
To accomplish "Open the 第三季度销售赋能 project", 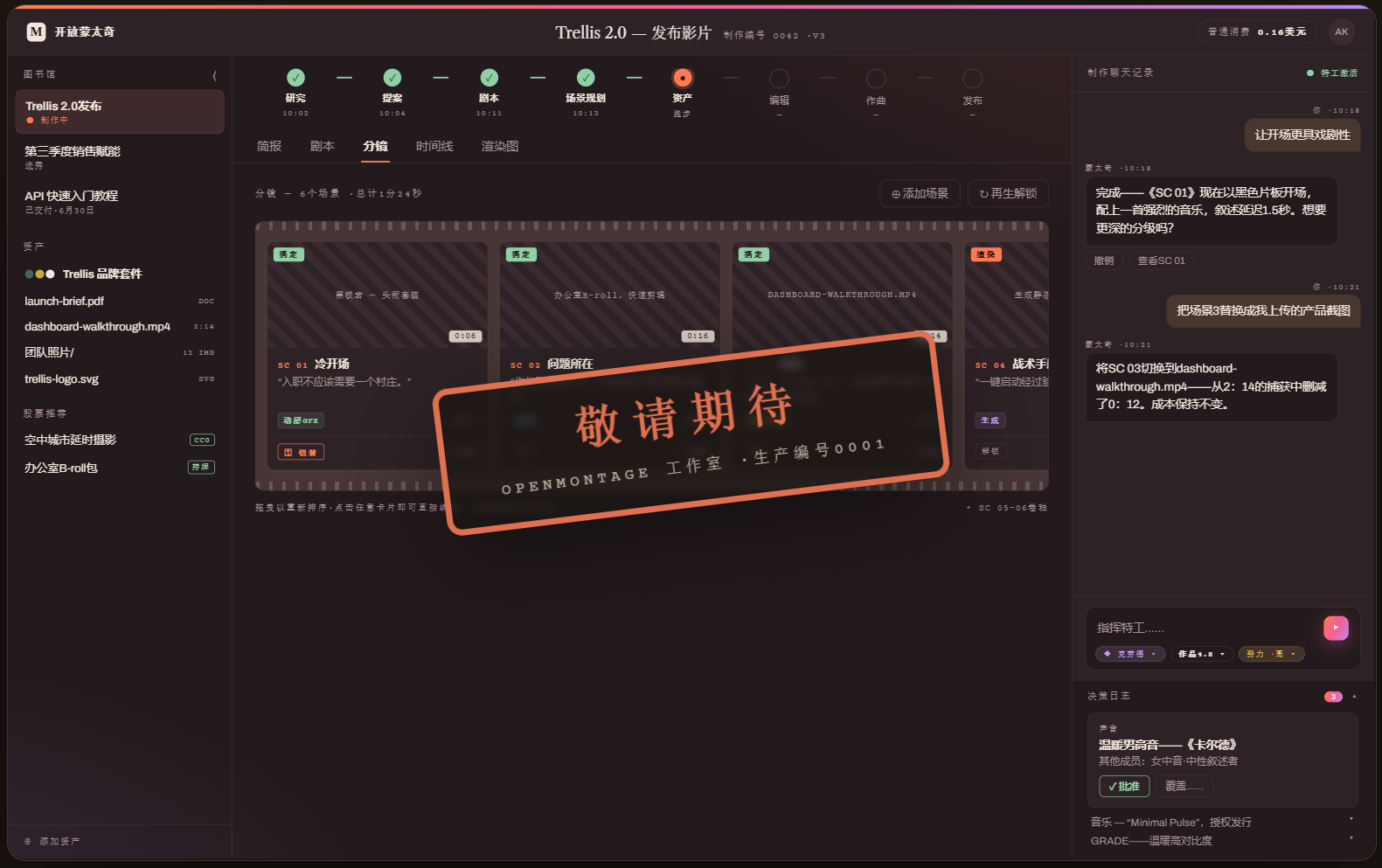I will click(120, 157).
